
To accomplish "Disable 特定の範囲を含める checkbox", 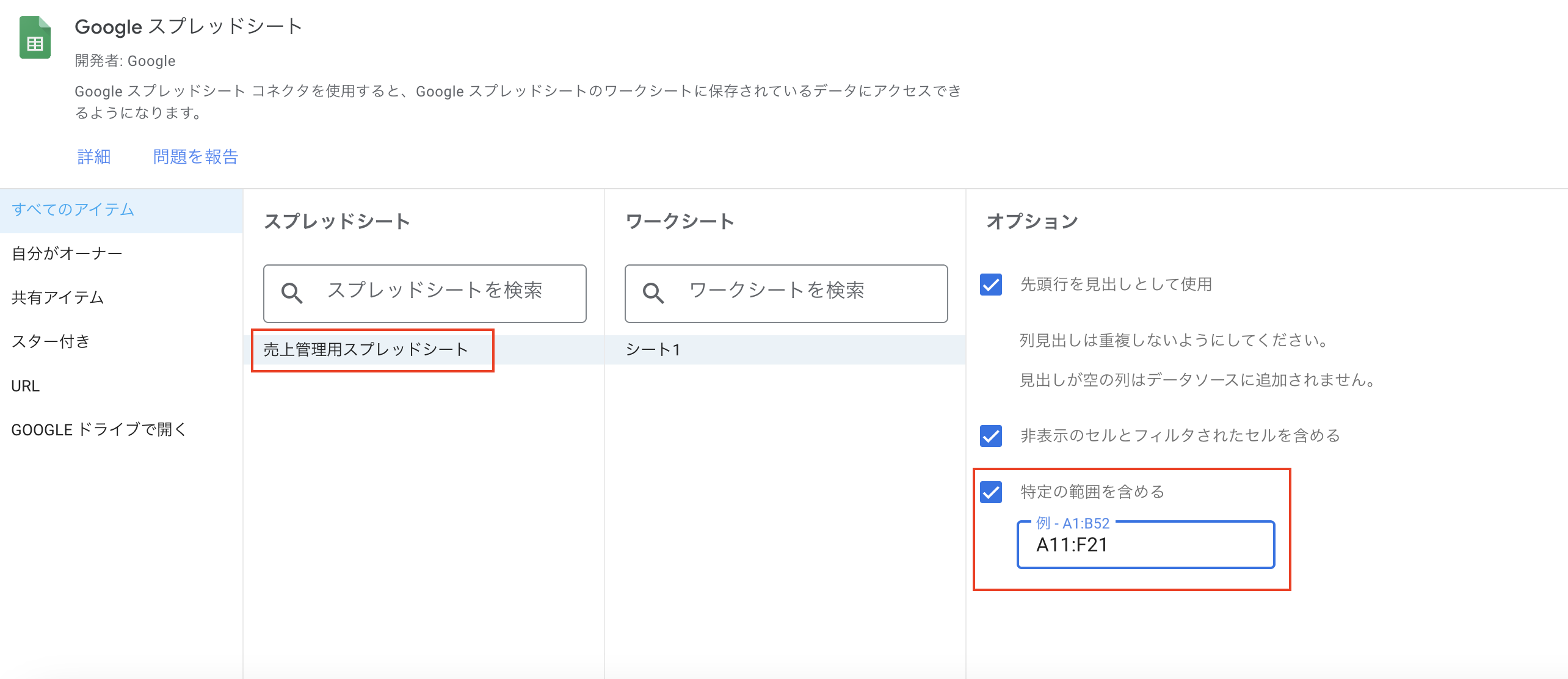I will 990,492.
